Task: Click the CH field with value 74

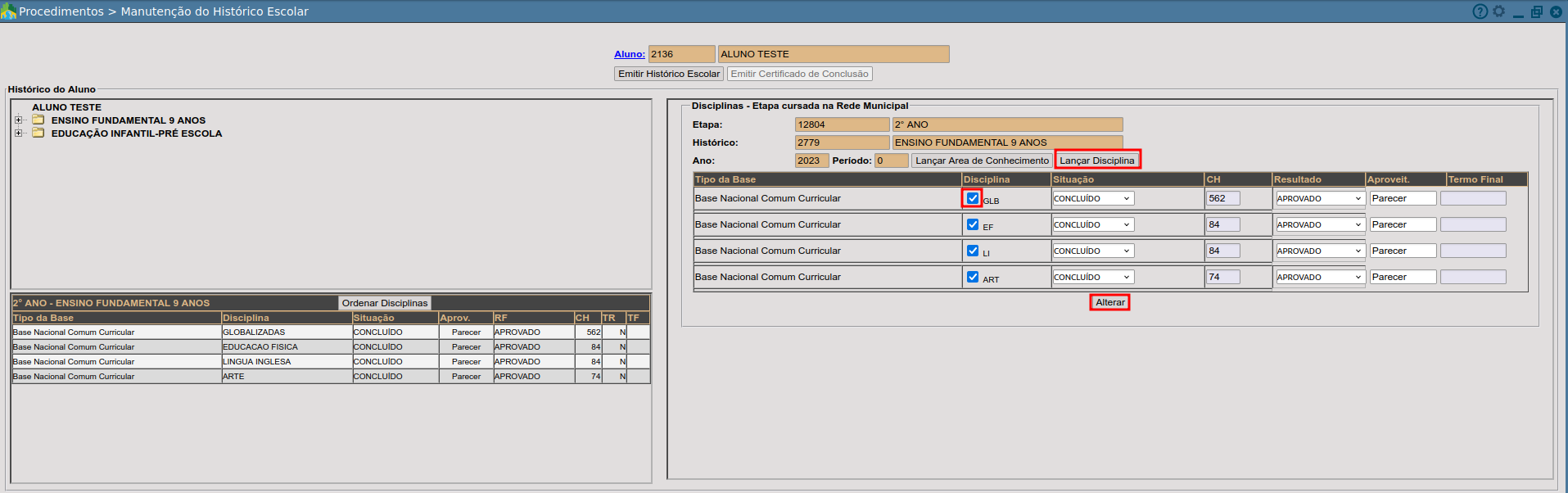Action: pos(1223,277)
